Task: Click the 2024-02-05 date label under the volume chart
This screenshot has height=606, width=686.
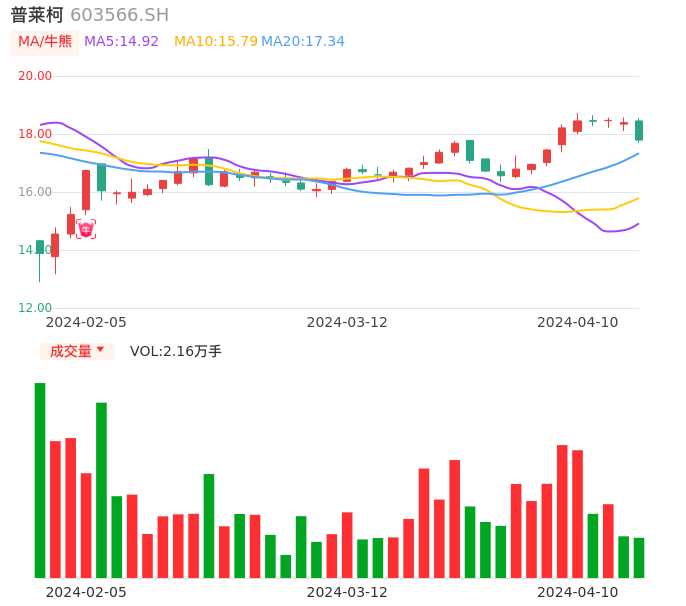Action: (x=86, y=592)
